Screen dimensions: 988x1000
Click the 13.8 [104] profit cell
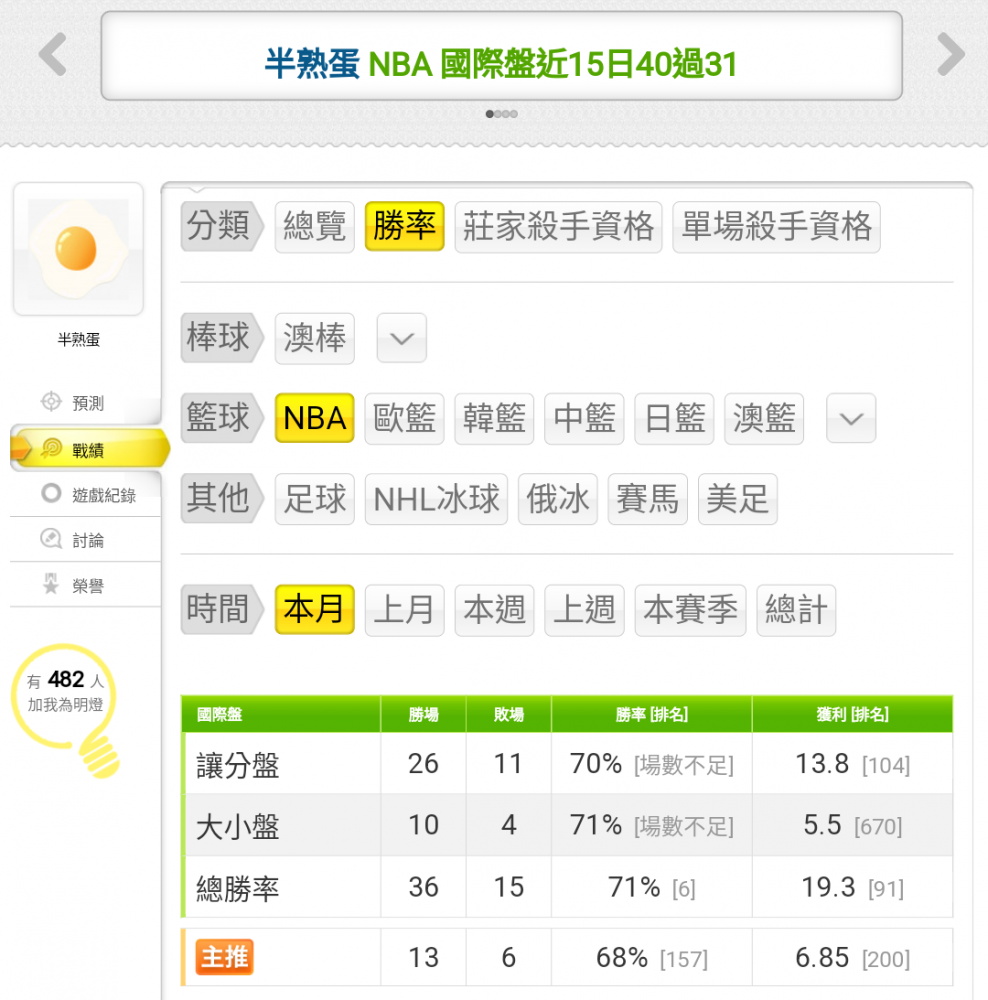[853, 763]
